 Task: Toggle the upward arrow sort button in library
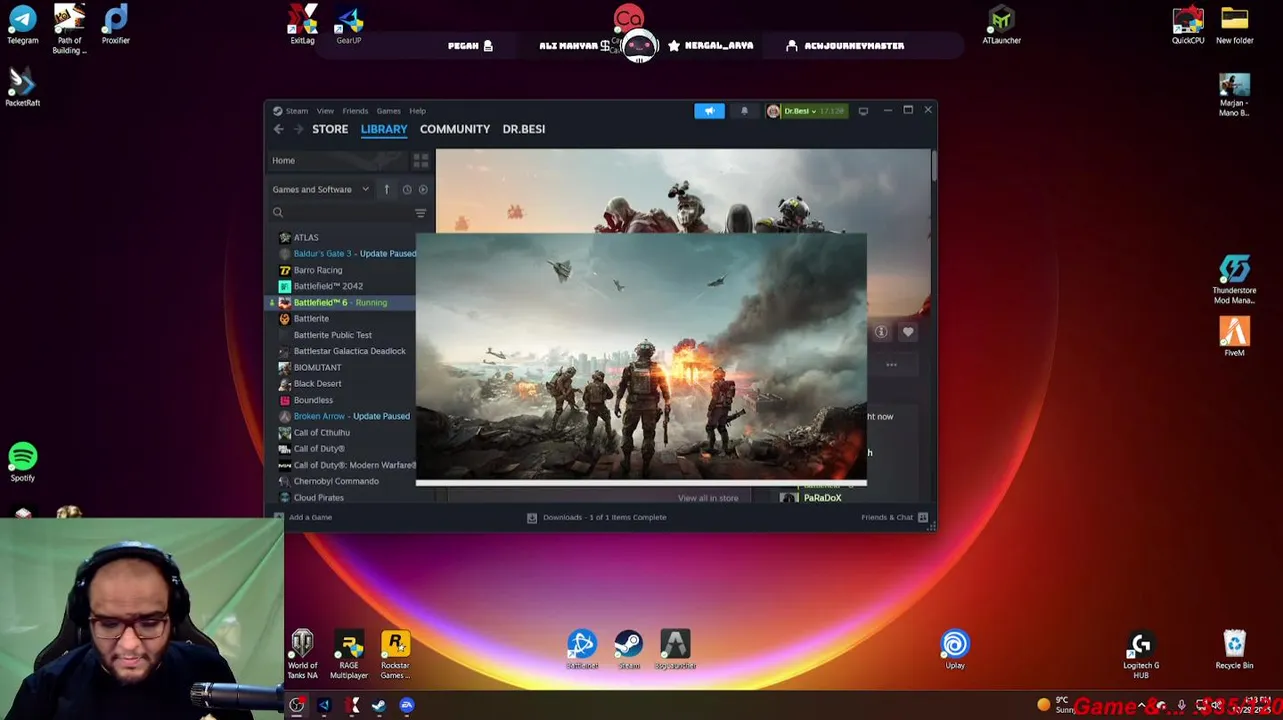coord(387,189)
